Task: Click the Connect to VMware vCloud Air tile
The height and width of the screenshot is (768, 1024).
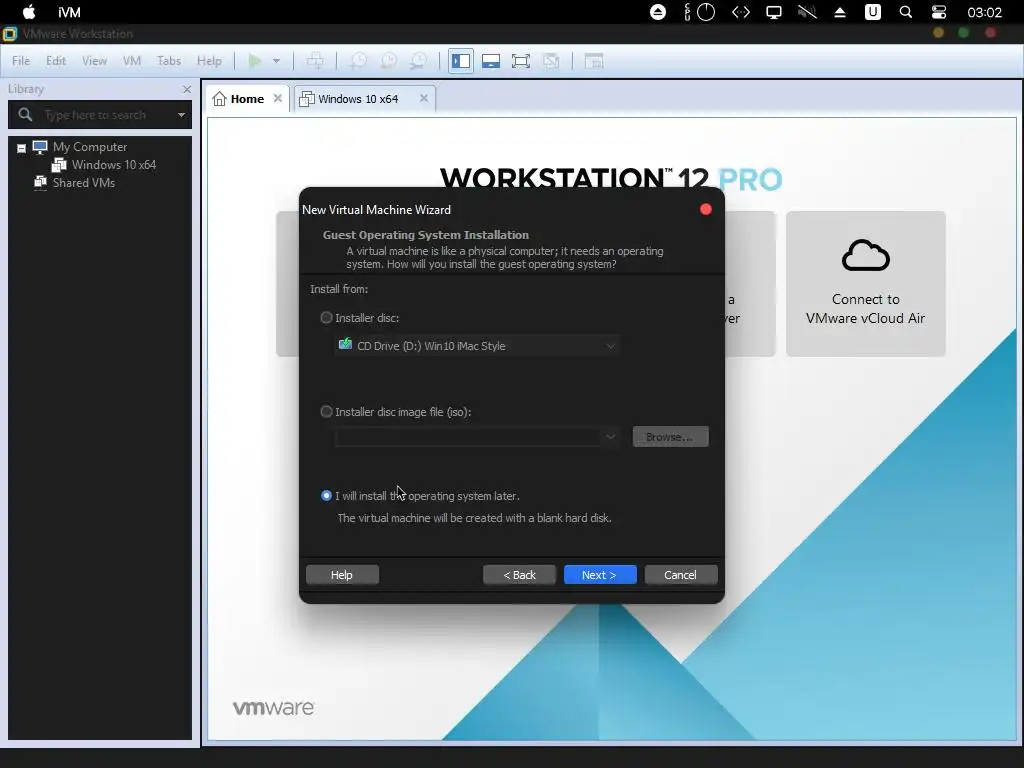Action: (865, 283)
